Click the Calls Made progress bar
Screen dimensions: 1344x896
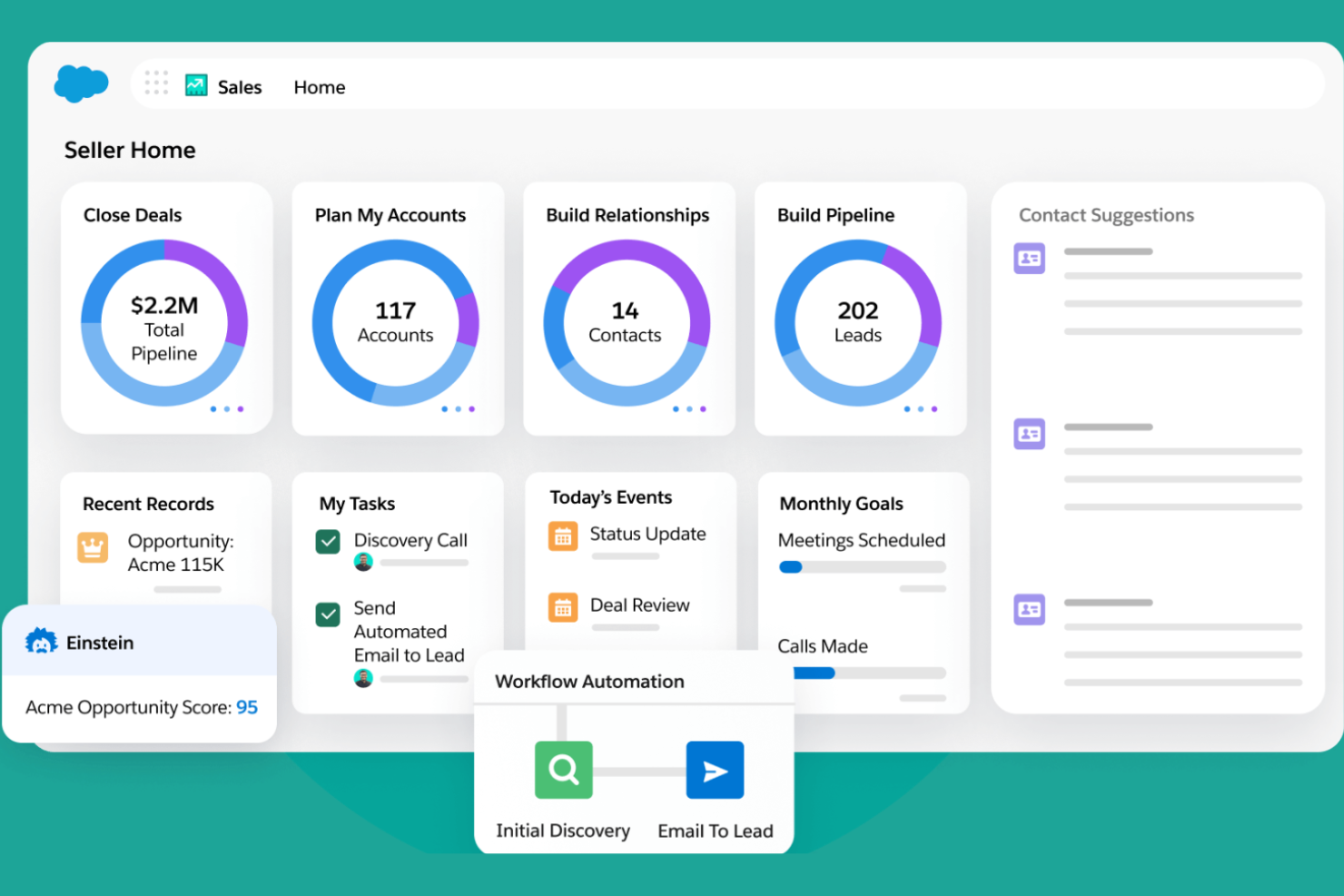click(x=870, y=674)
